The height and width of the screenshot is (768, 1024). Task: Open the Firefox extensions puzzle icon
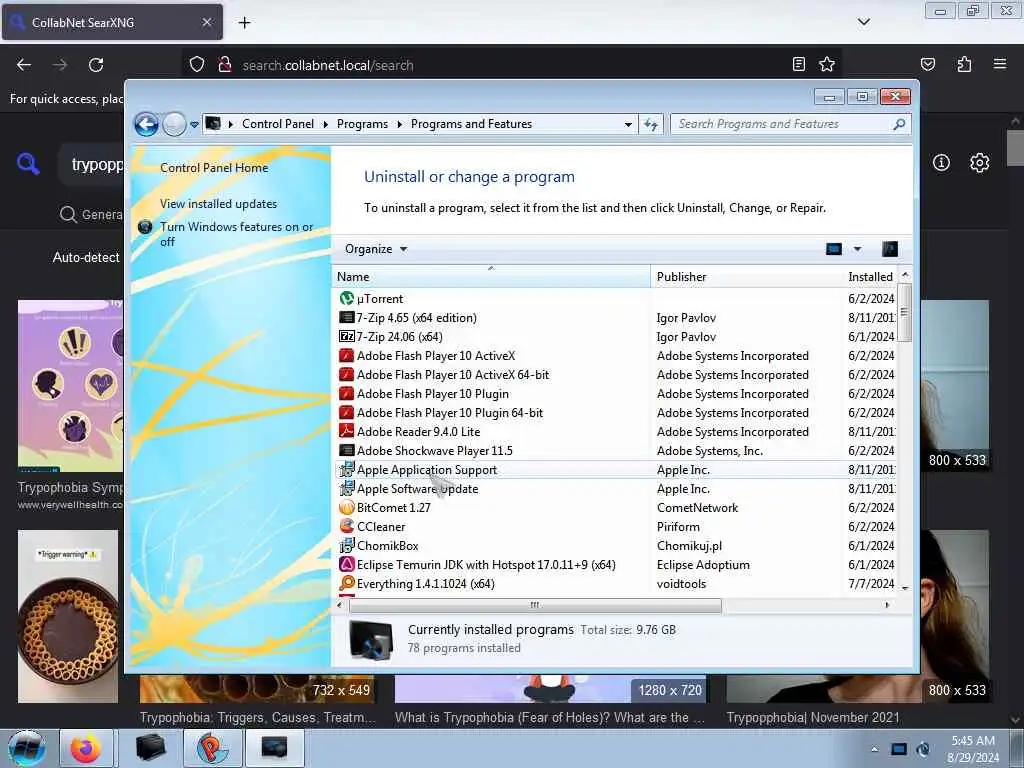click(964, 64)
